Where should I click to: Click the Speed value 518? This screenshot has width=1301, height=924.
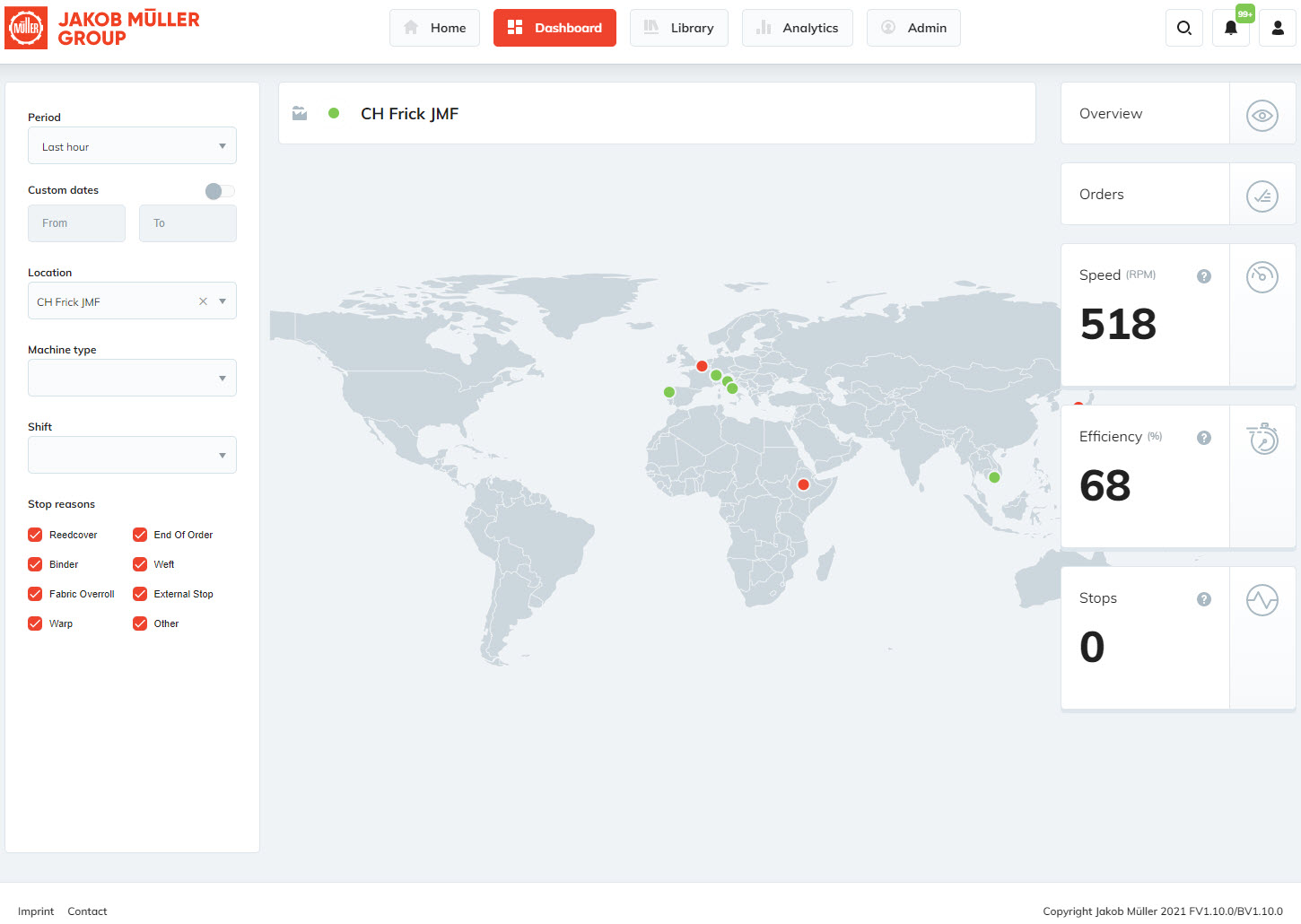point(1118,324)
